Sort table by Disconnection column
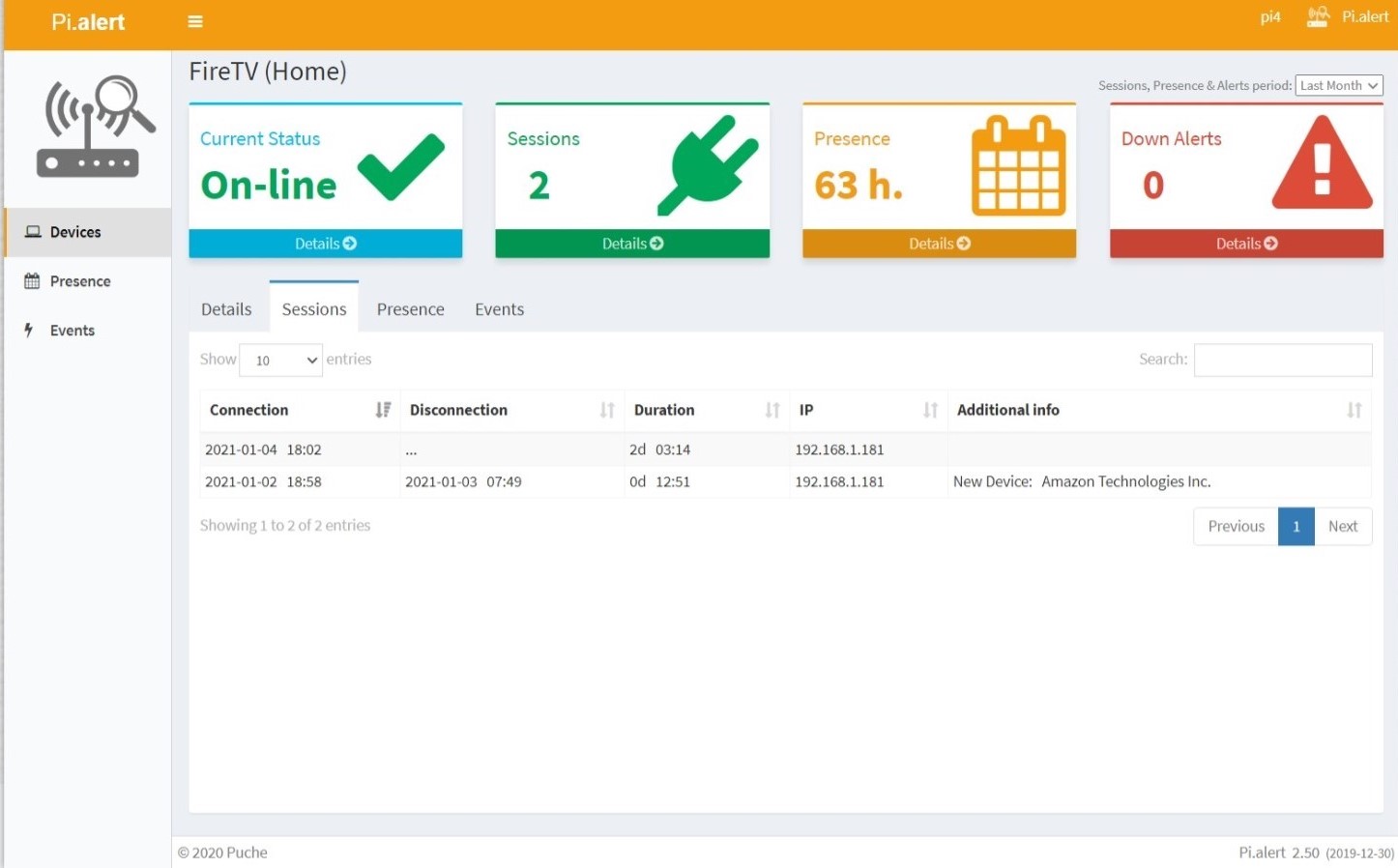This screenshot has width=1398, height=868. point(511,410)
